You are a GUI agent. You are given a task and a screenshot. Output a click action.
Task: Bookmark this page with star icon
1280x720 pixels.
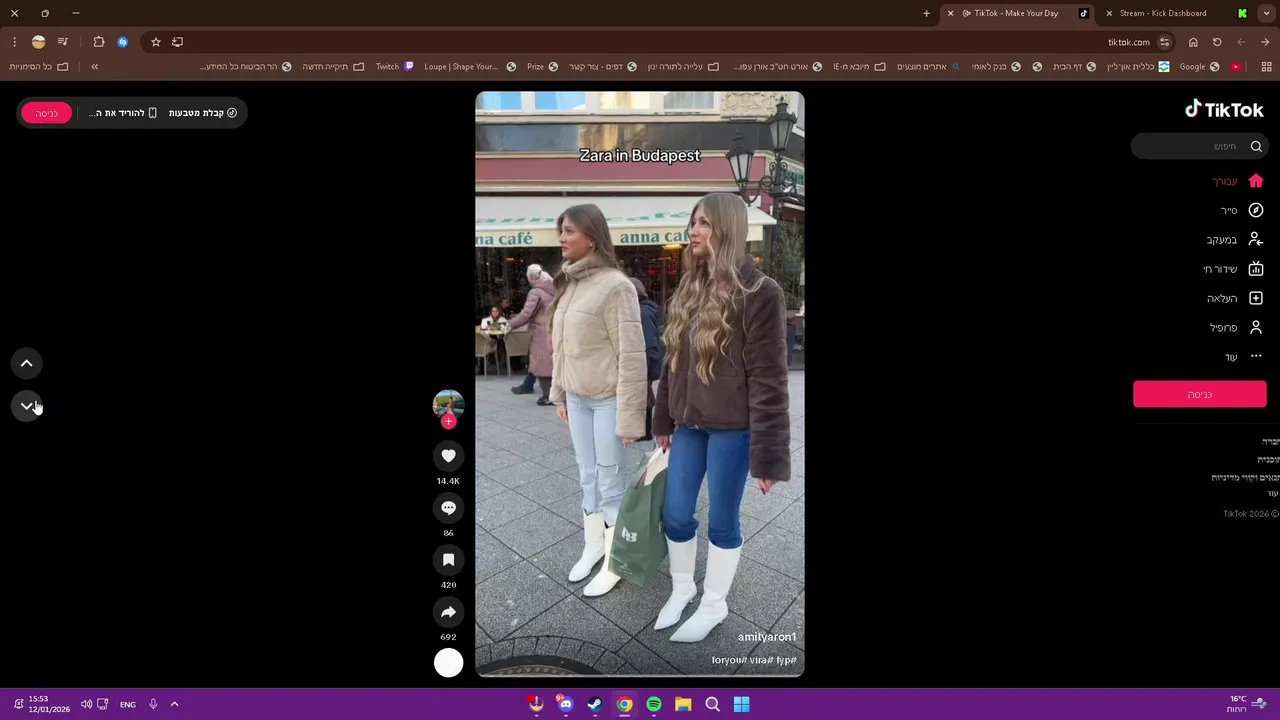pos(156,42)
